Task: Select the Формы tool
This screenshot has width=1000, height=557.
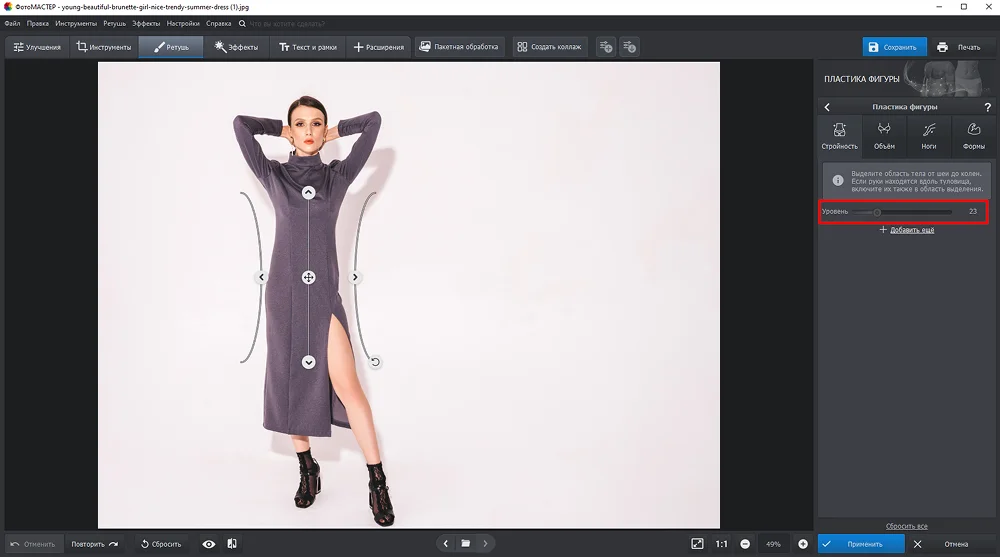Action: [973, 136]
